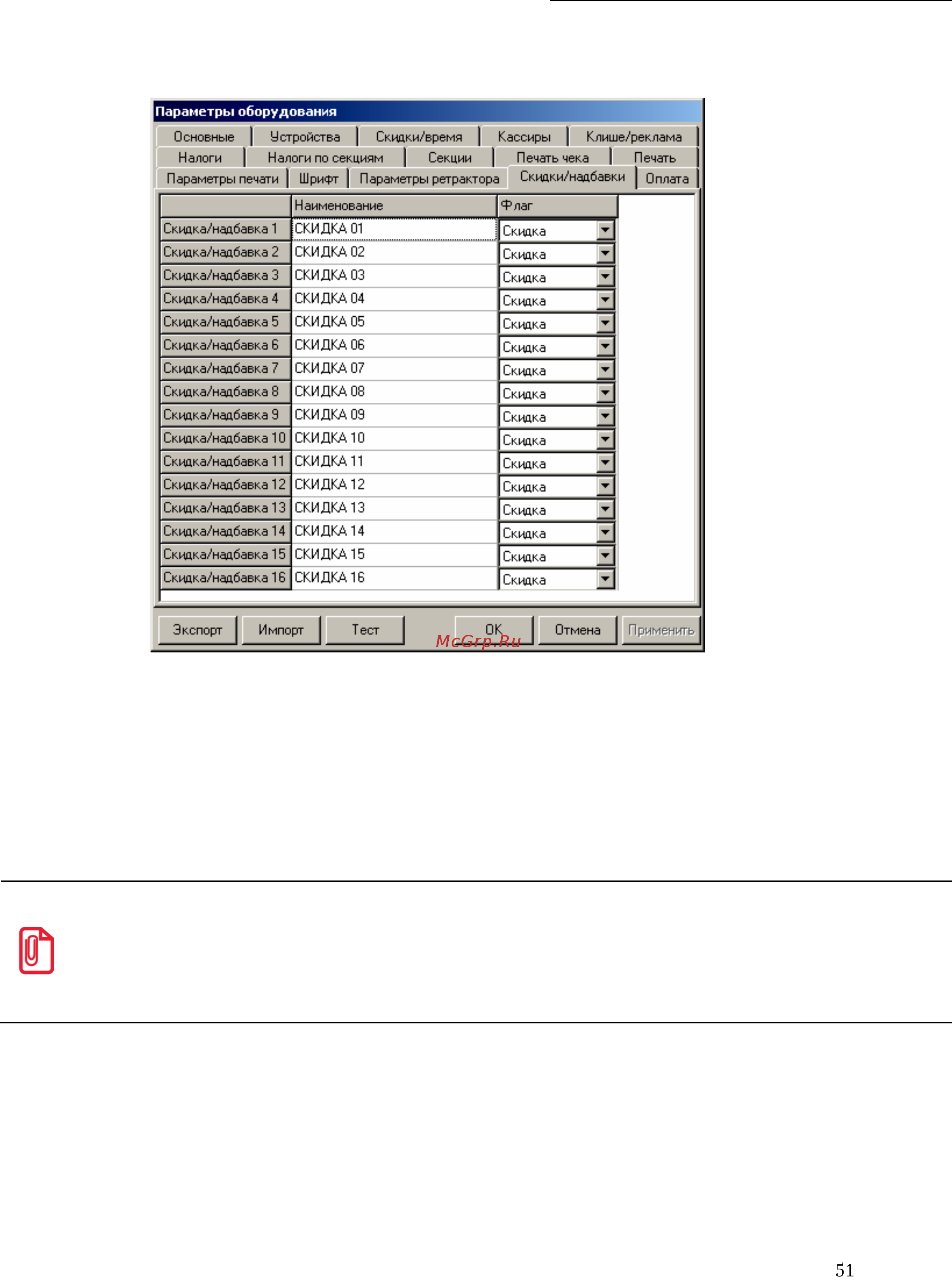Switch to the Оплата tab

pyautogui.click(x=667, y=178)
